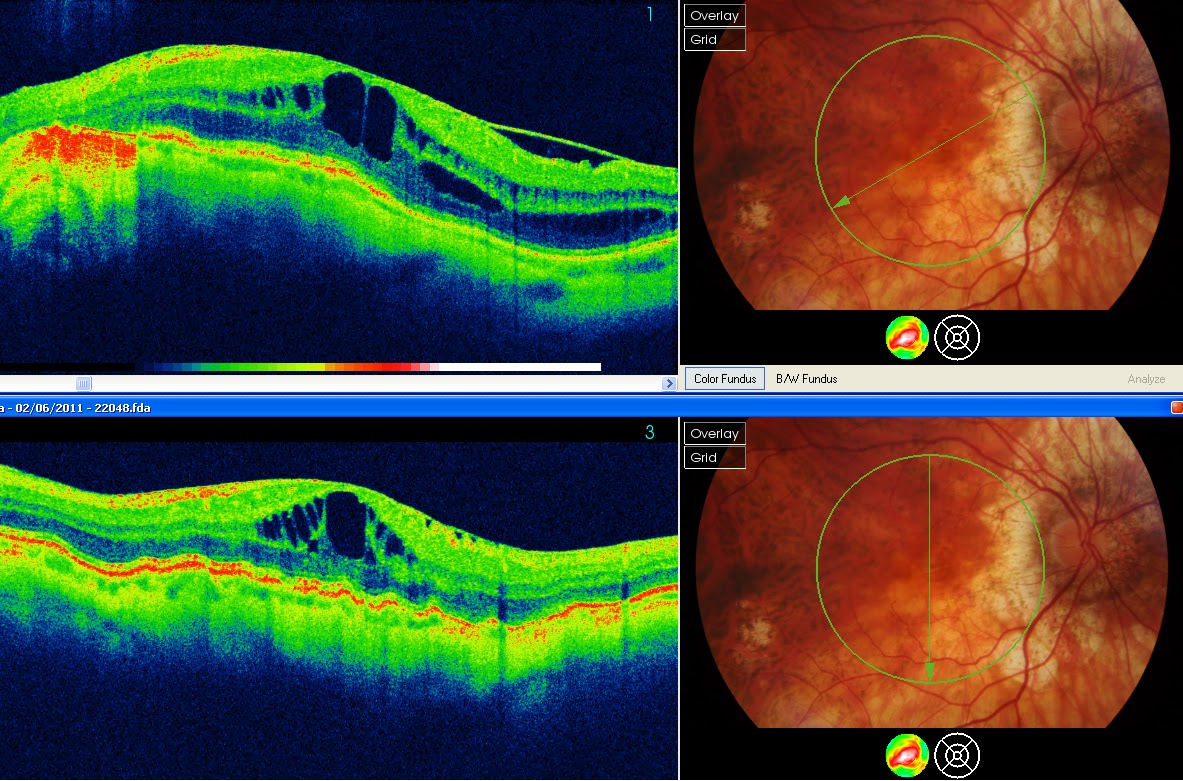Click the red button on the blue title bar
Image resolution: width=1183 pixels, height=781 pixels.
(1176, 407)
